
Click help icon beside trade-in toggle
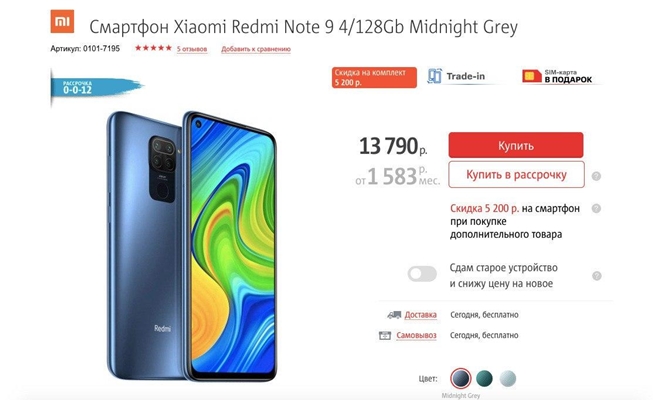pyautogui.click(x=597, y=276)
